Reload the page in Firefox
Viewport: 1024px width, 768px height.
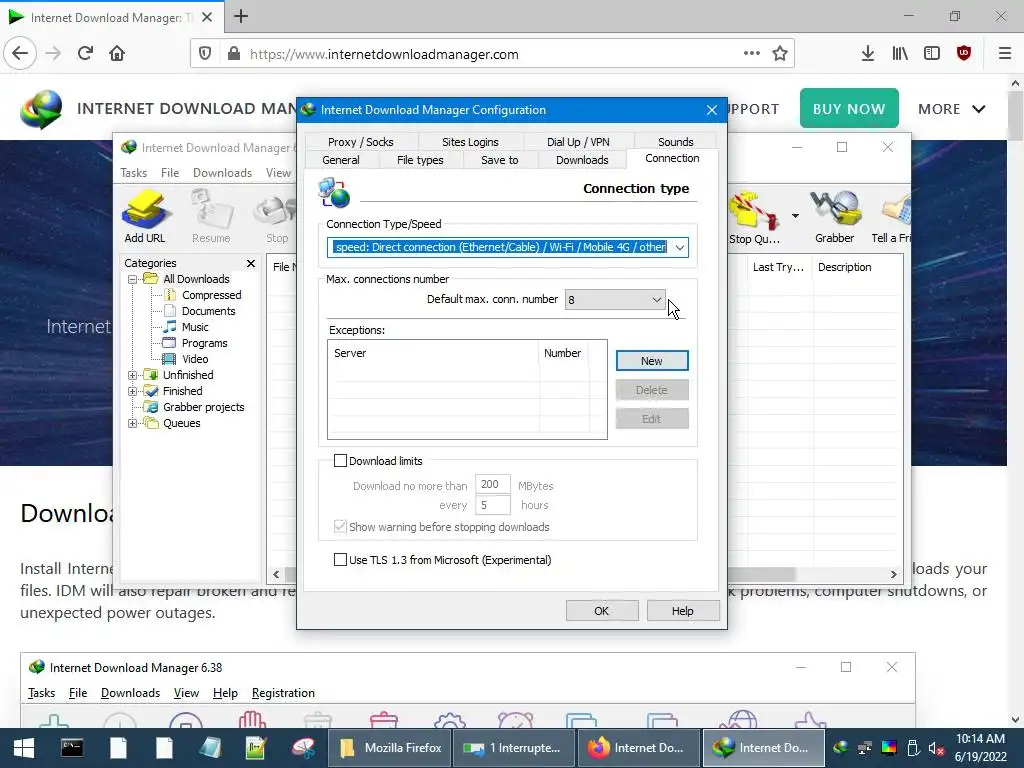[x=85, y=54]
